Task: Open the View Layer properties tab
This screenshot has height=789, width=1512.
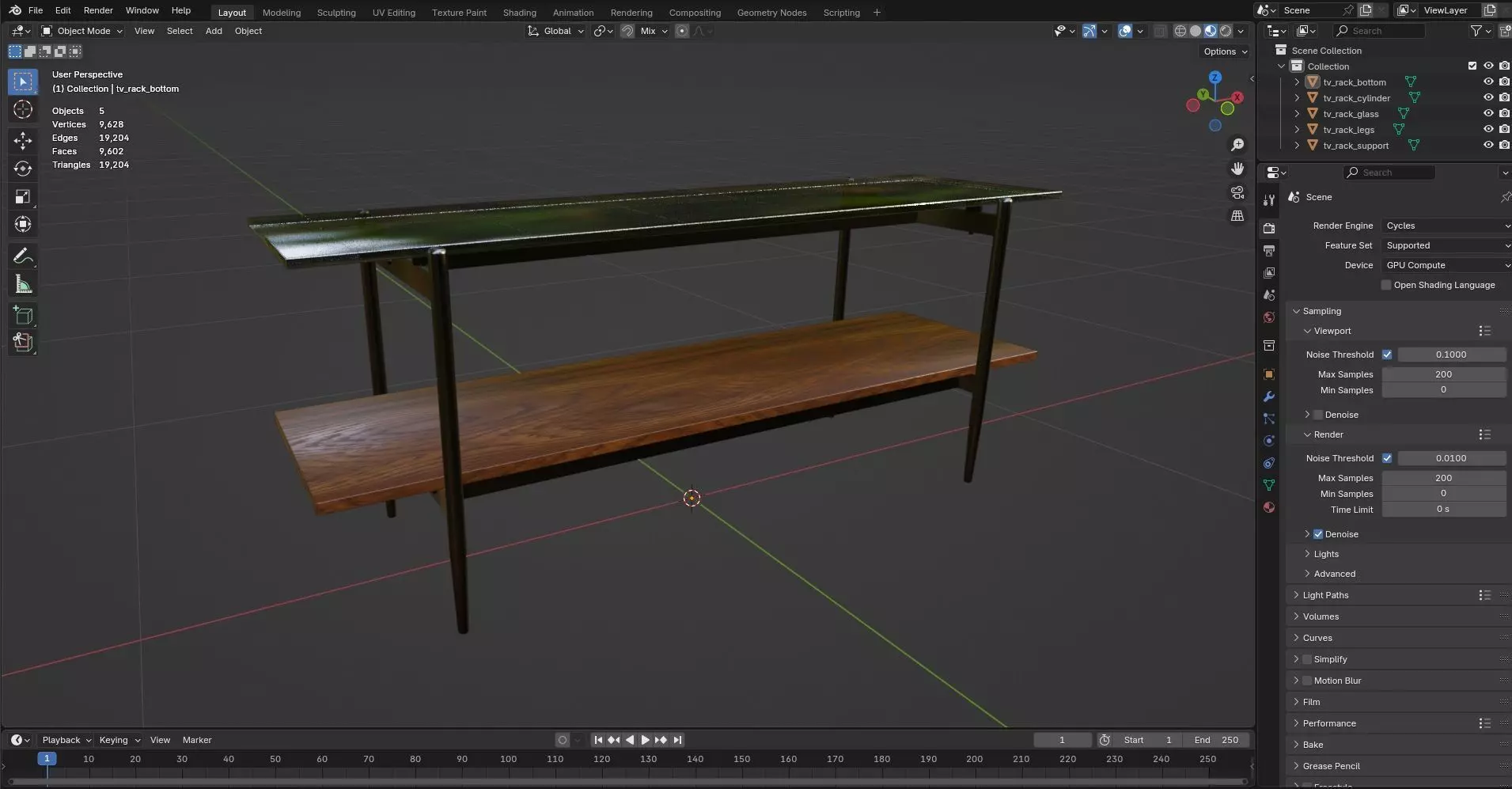Action: (1269, 272)
